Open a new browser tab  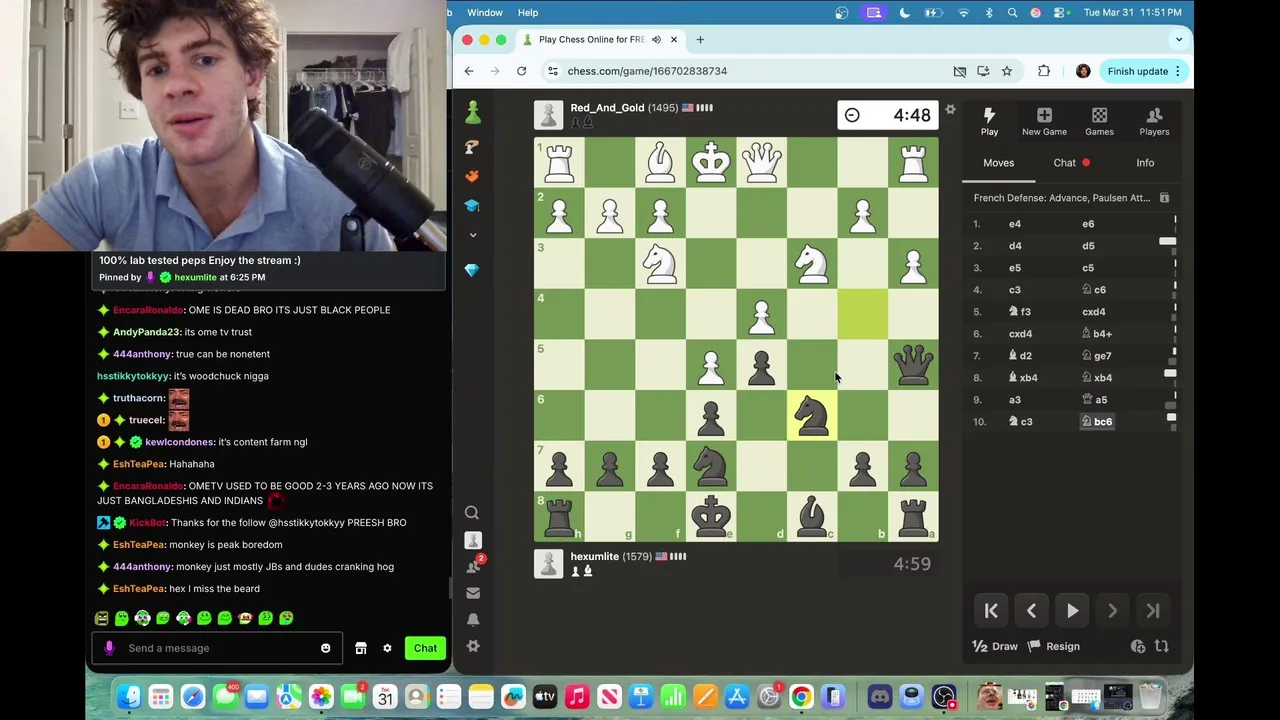click(700, 40)
